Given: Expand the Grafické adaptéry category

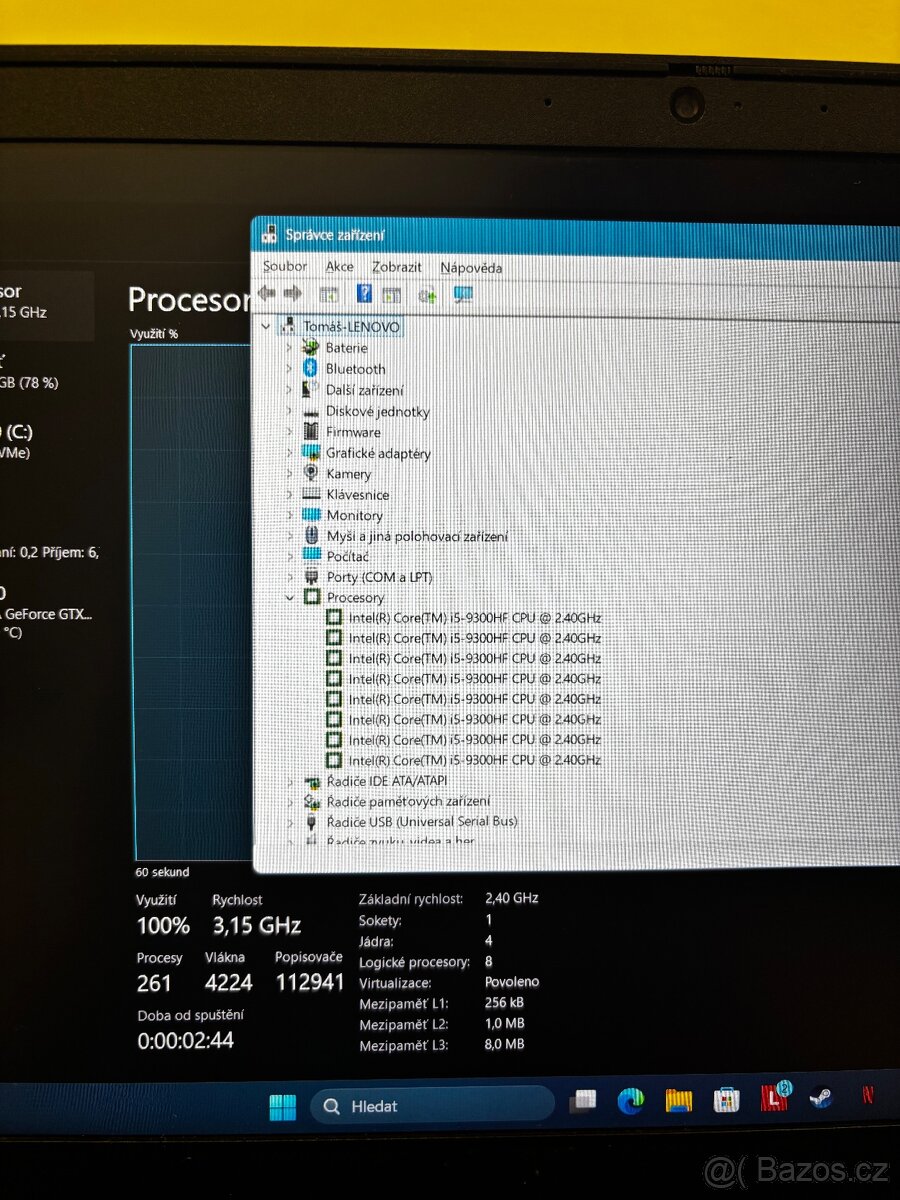Looking at the screenshot, I should click(289, 453).
